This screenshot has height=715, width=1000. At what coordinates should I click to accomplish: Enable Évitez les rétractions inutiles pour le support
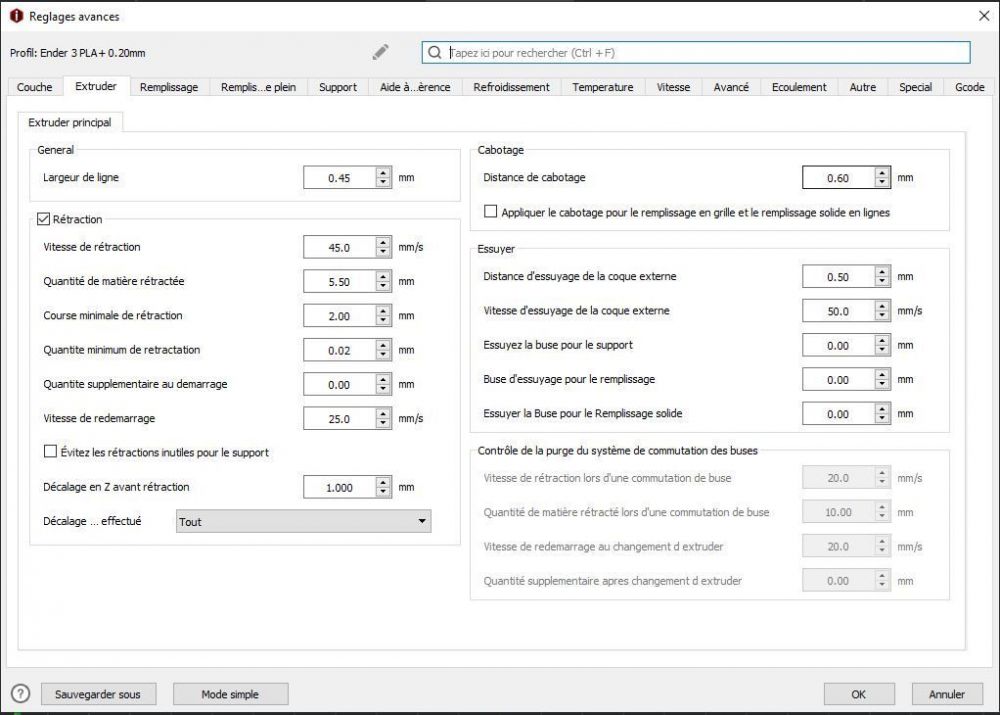tap(50, 452)
